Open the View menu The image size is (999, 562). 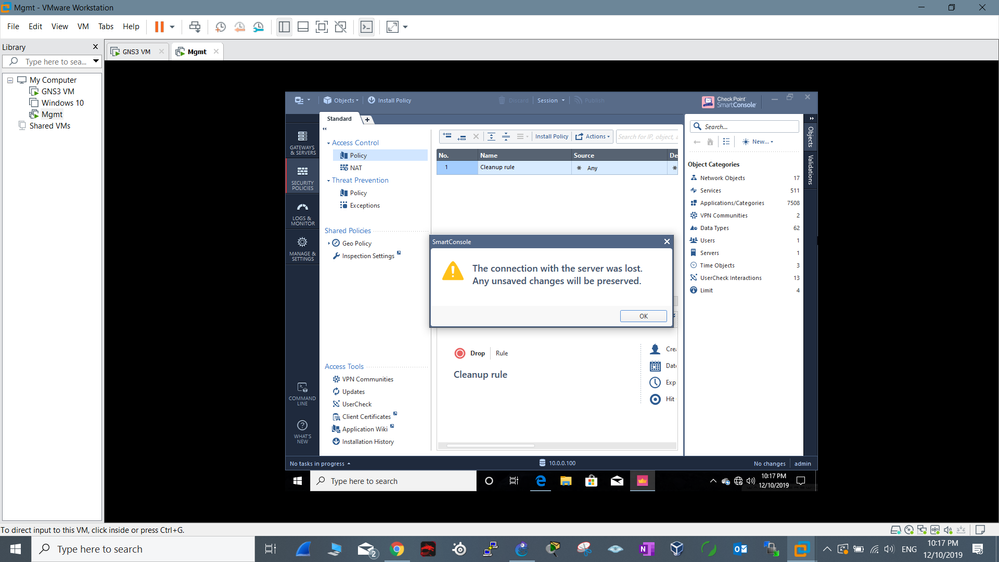click(59, 27)
